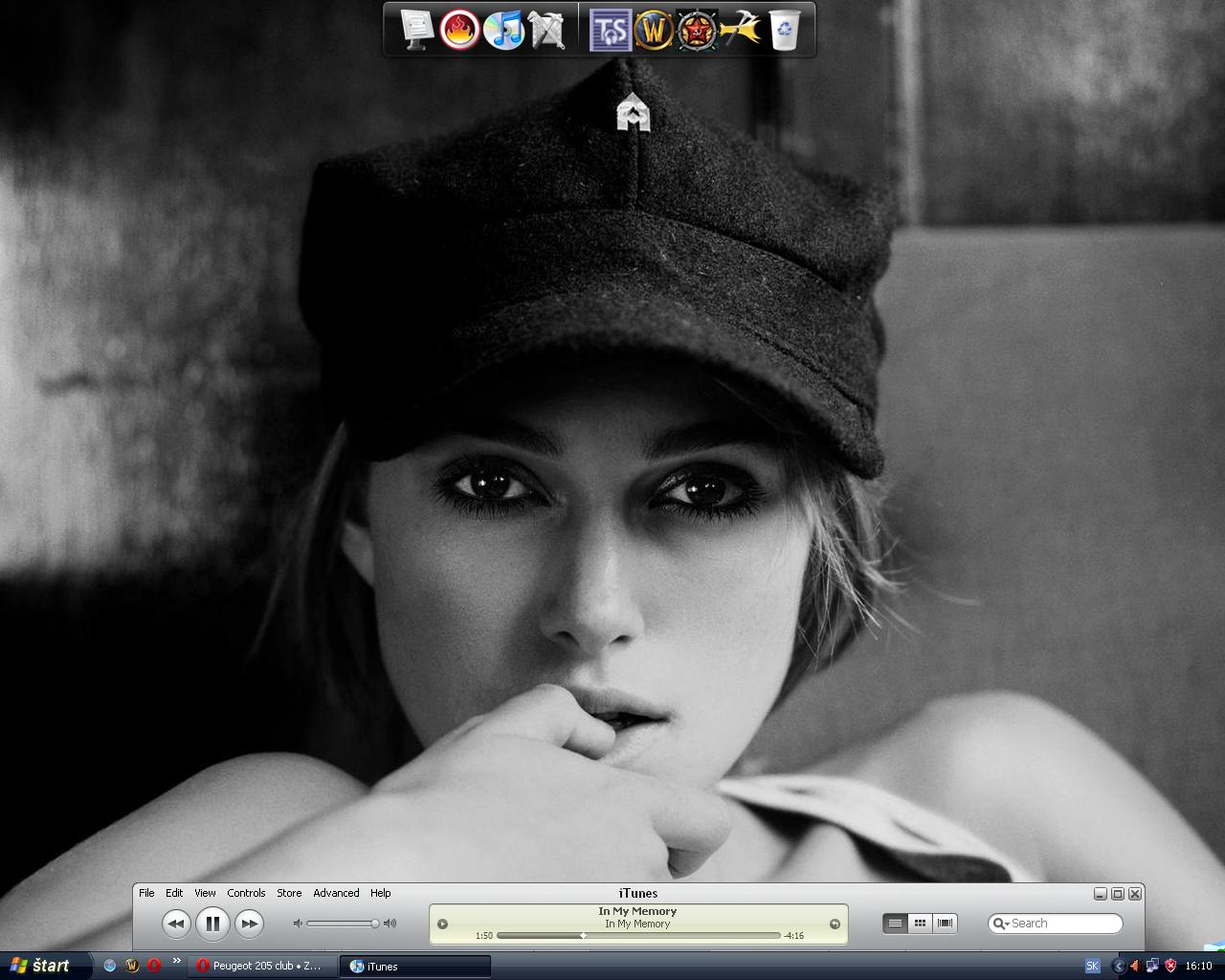
Task: Expand the Quick Launch overflow chevron
Action: pyautogui.click(x=176, y=961)
